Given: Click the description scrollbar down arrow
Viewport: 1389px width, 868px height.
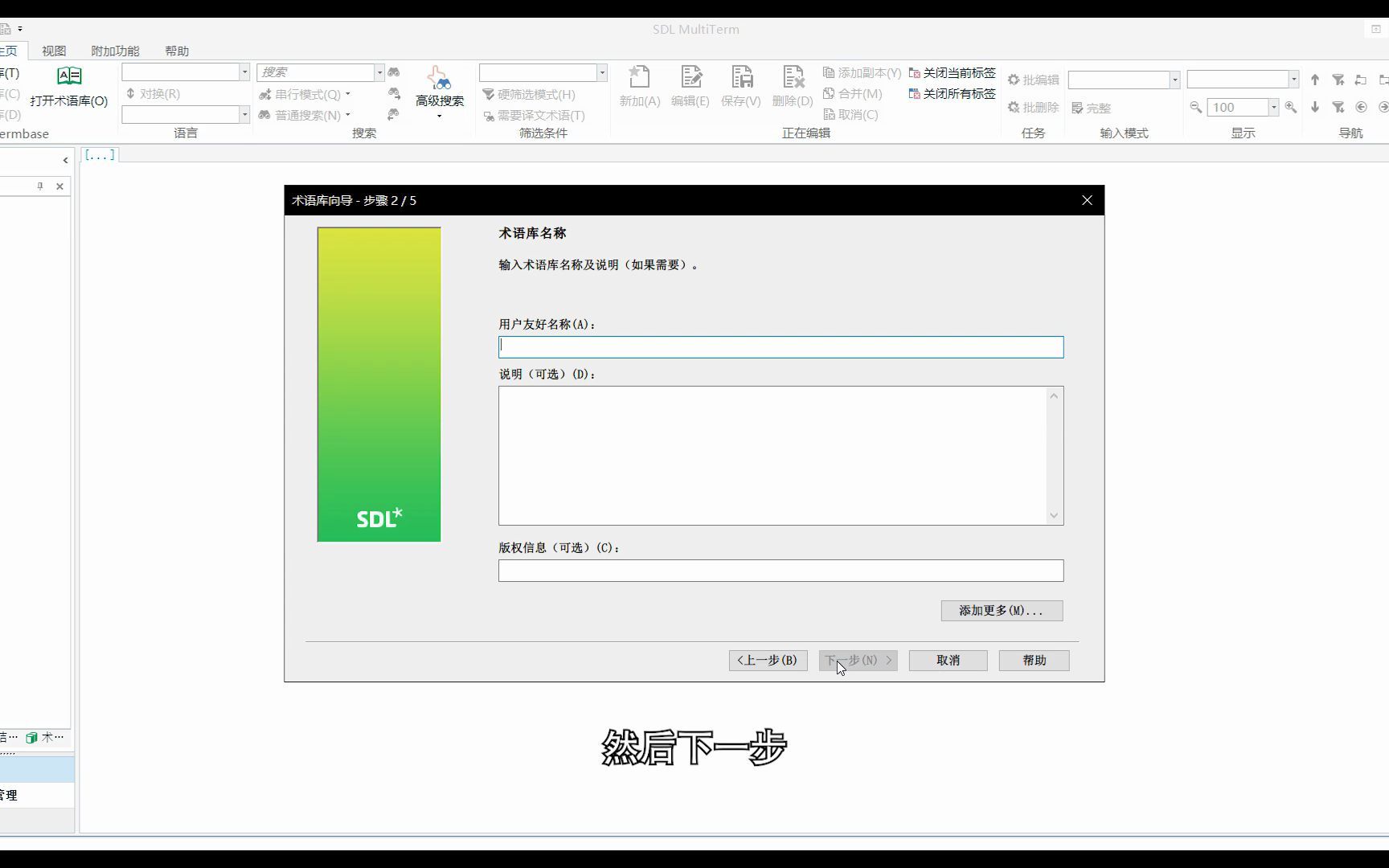Looking at the screenshot, I should click(x=1054, y=515).
